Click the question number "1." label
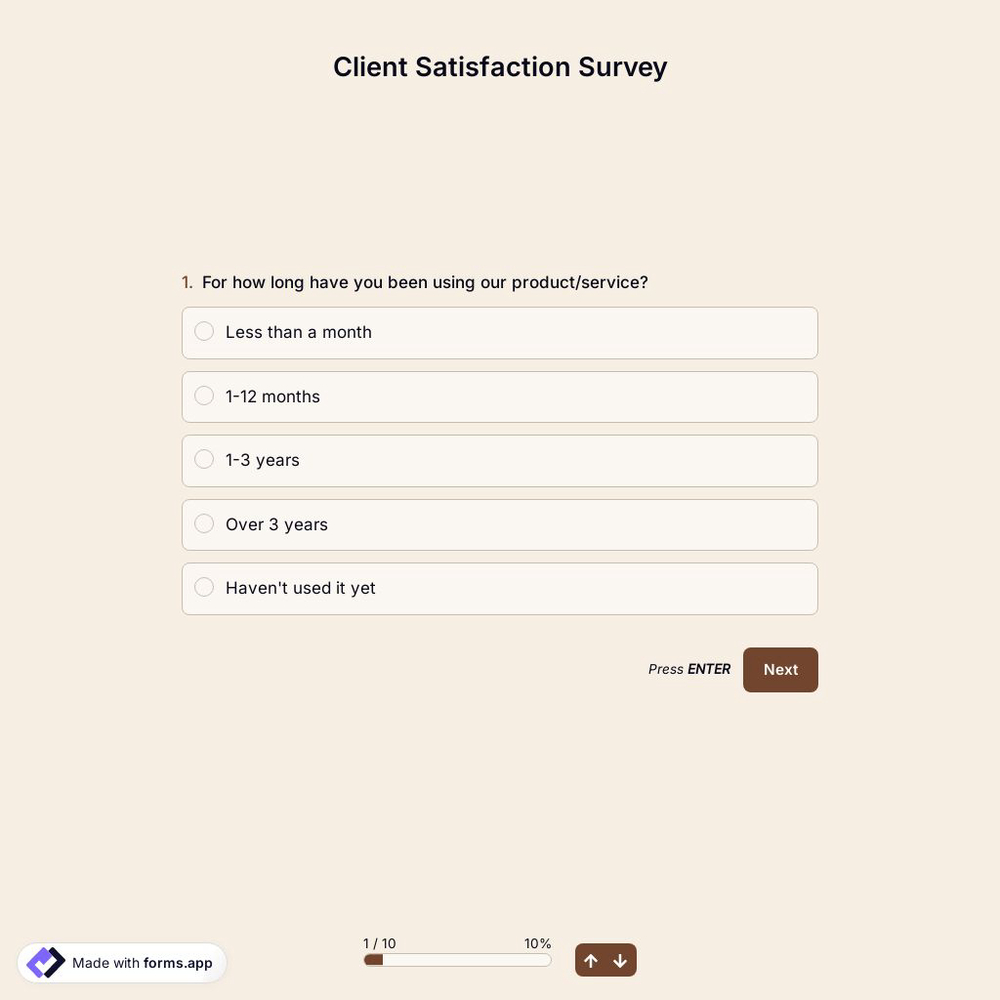This screenshot has width=1000, height=1000. (x=185, y=281)
